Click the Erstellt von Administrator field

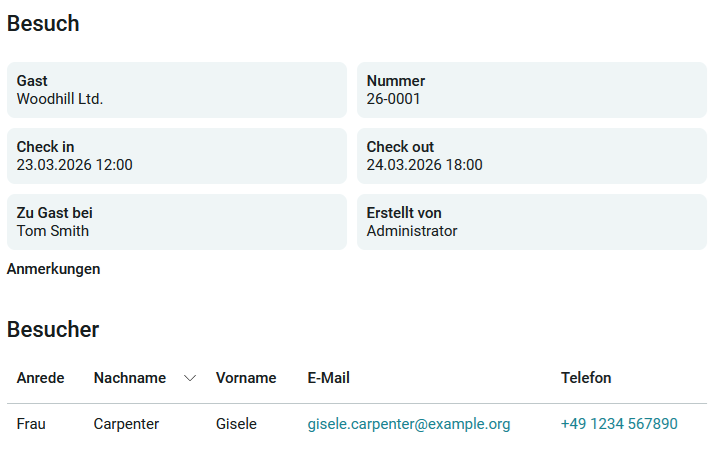coord(531,222)
